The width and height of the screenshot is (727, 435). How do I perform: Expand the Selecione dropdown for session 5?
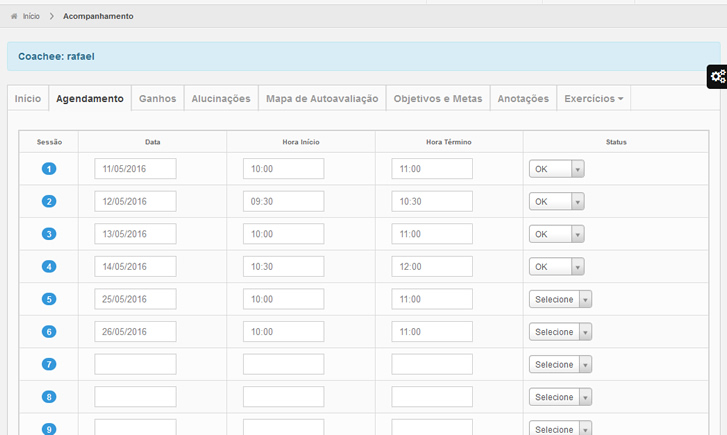click(x=560, y=299)
